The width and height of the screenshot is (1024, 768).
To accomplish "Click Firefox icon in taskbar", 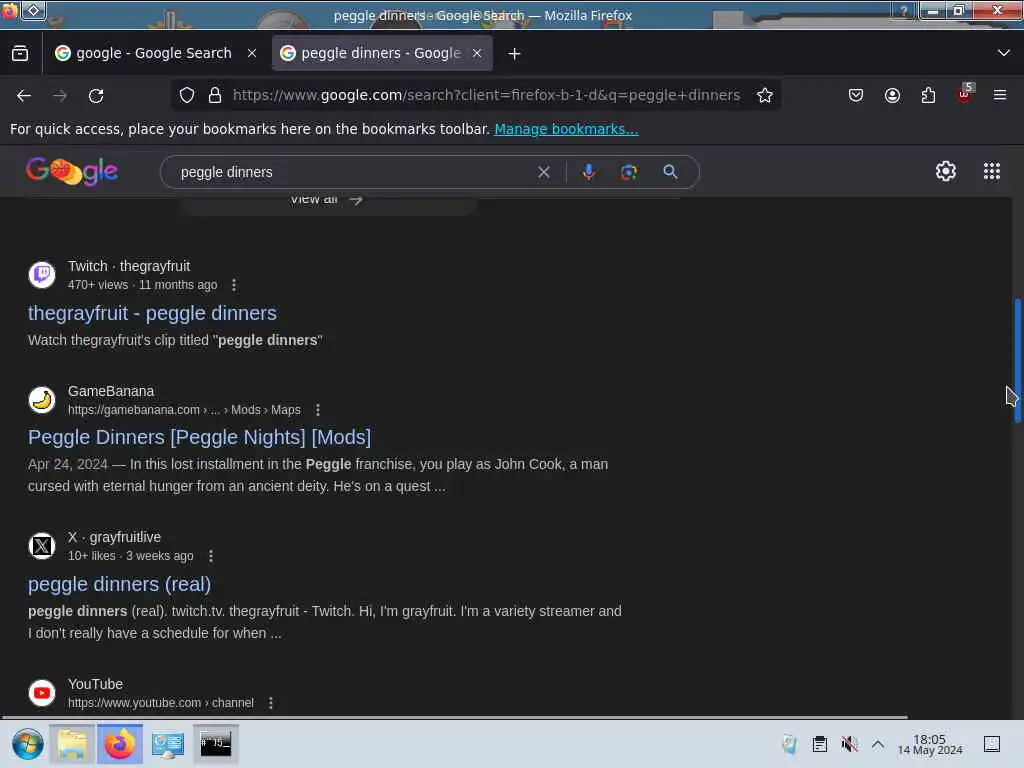I will point(120,744).
